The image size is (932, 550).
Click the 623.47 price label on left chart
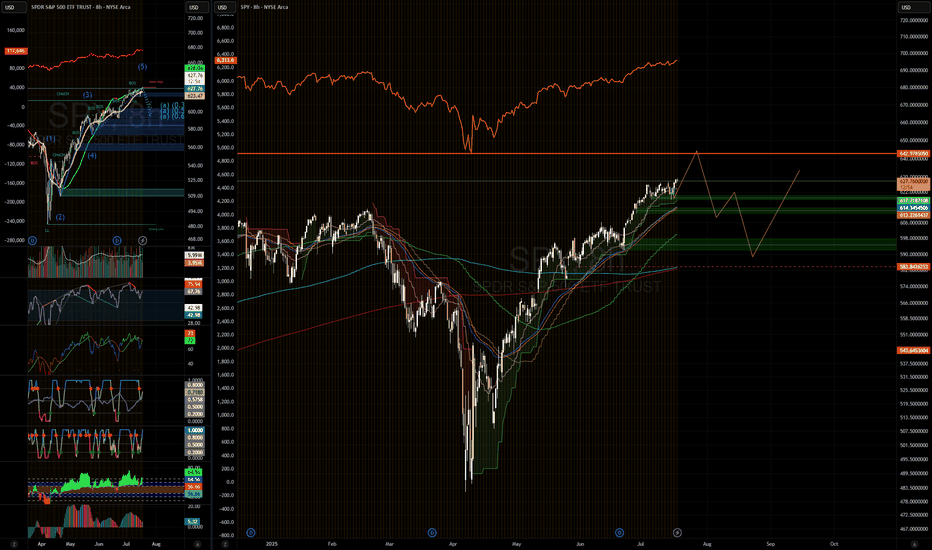click(x=195, y=96)
